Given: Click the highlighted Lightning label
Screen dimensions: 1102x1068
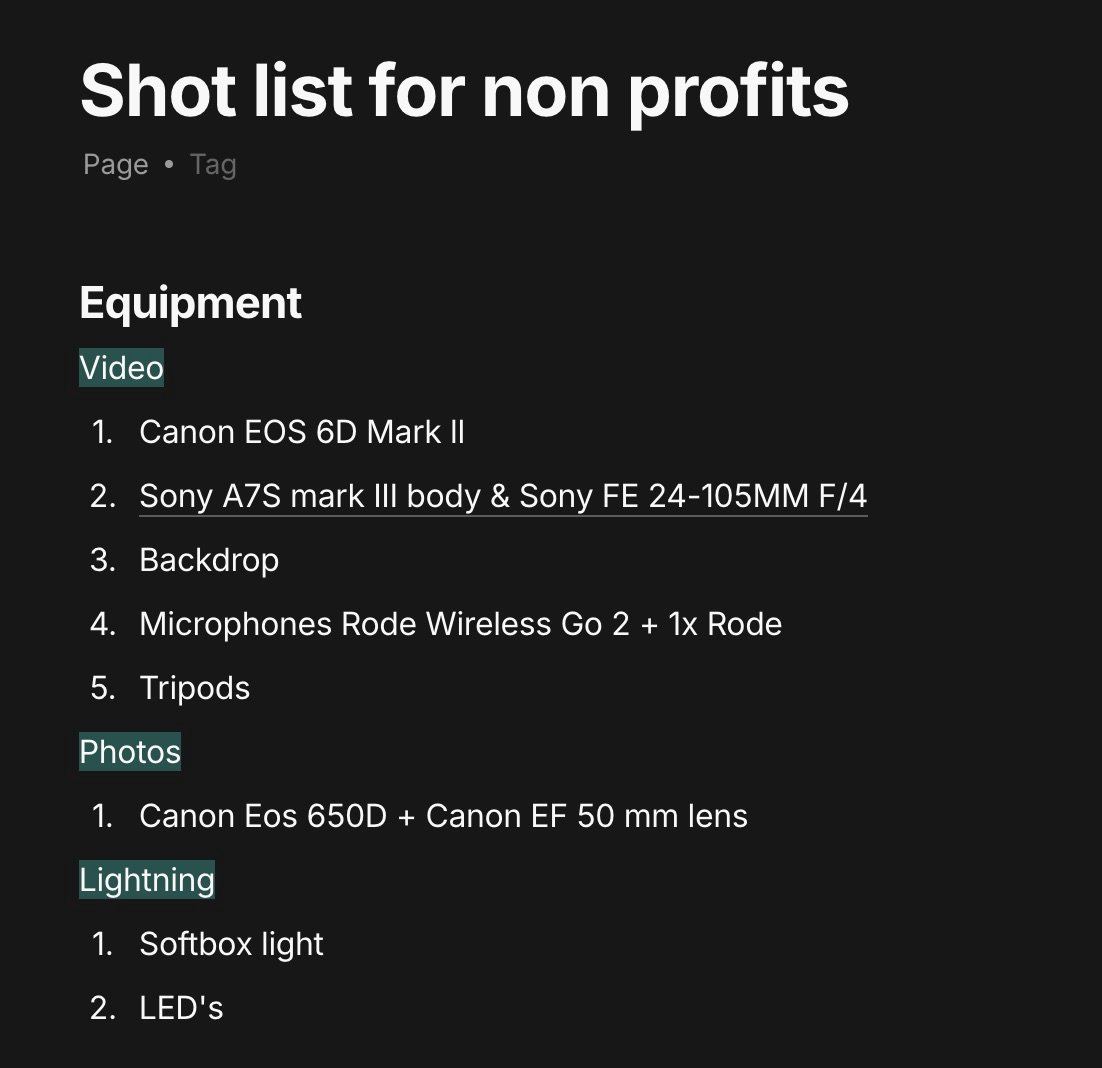Looking at the screenshot, I should (x=147, y=880).
